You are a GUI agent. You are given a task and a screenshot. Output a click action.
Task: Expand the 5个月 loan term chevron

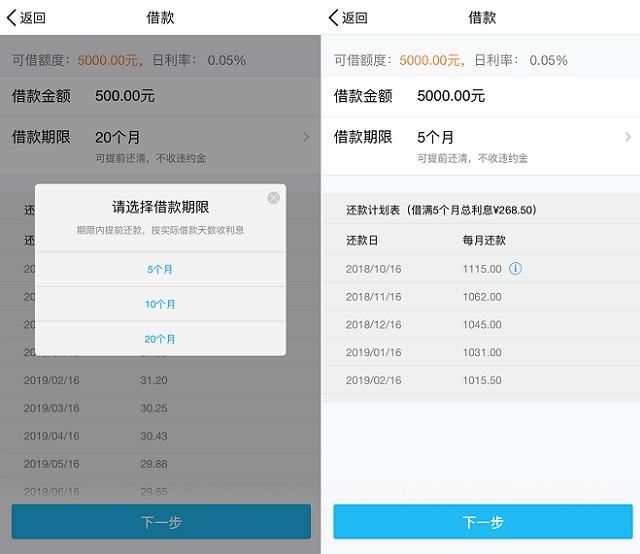(627, 137)
